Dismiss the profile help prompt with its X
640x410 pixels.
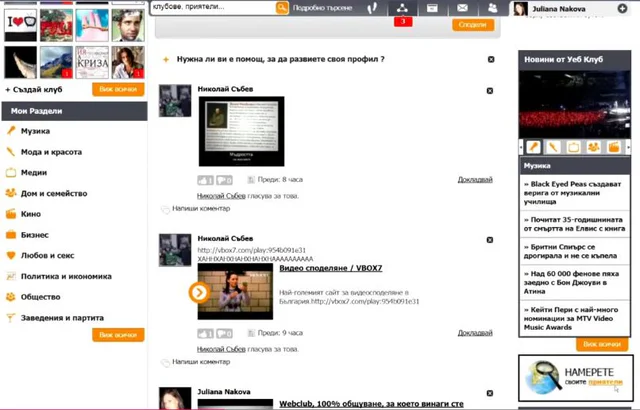coord(491,59)
